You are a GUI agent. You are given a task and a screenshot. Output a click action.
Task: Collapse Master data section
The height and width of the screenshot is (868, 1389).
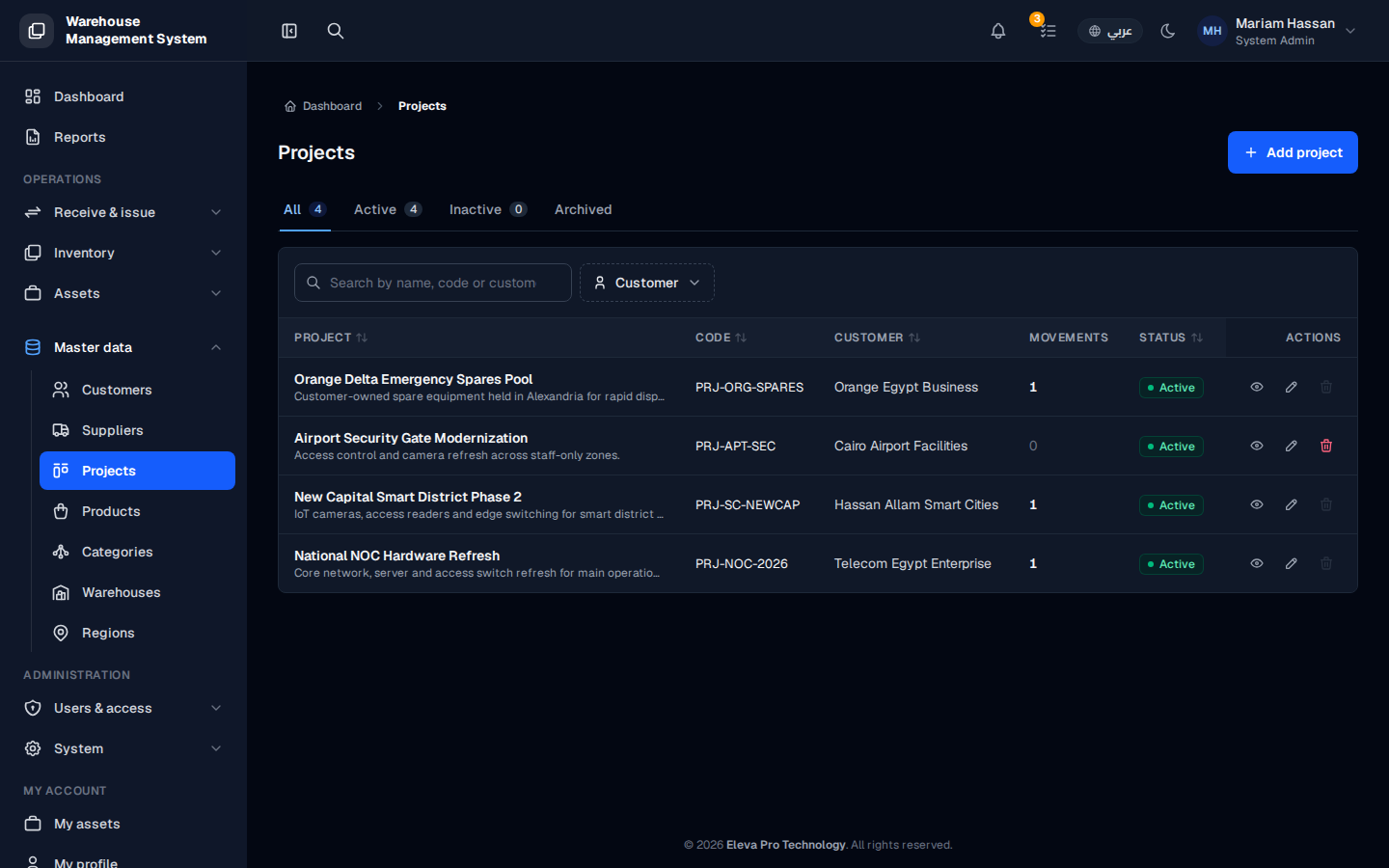pyautogui.click(x=123, y=347)
